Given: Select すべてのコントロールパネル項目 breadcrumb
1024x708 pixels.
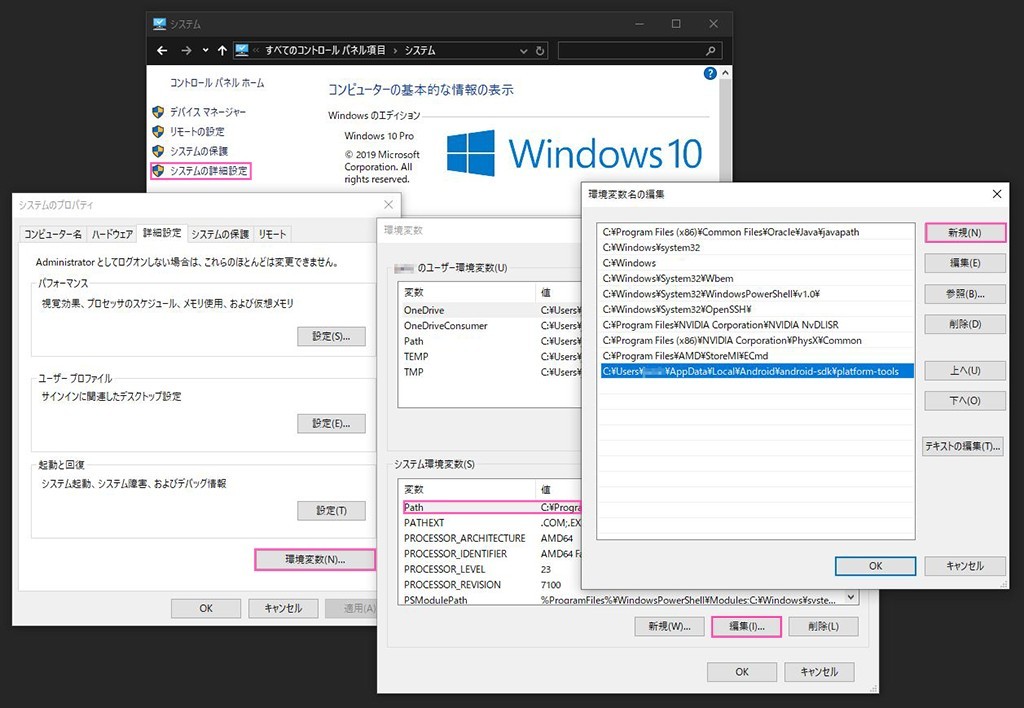Looking at the screenshot, I should coord(325,50).
